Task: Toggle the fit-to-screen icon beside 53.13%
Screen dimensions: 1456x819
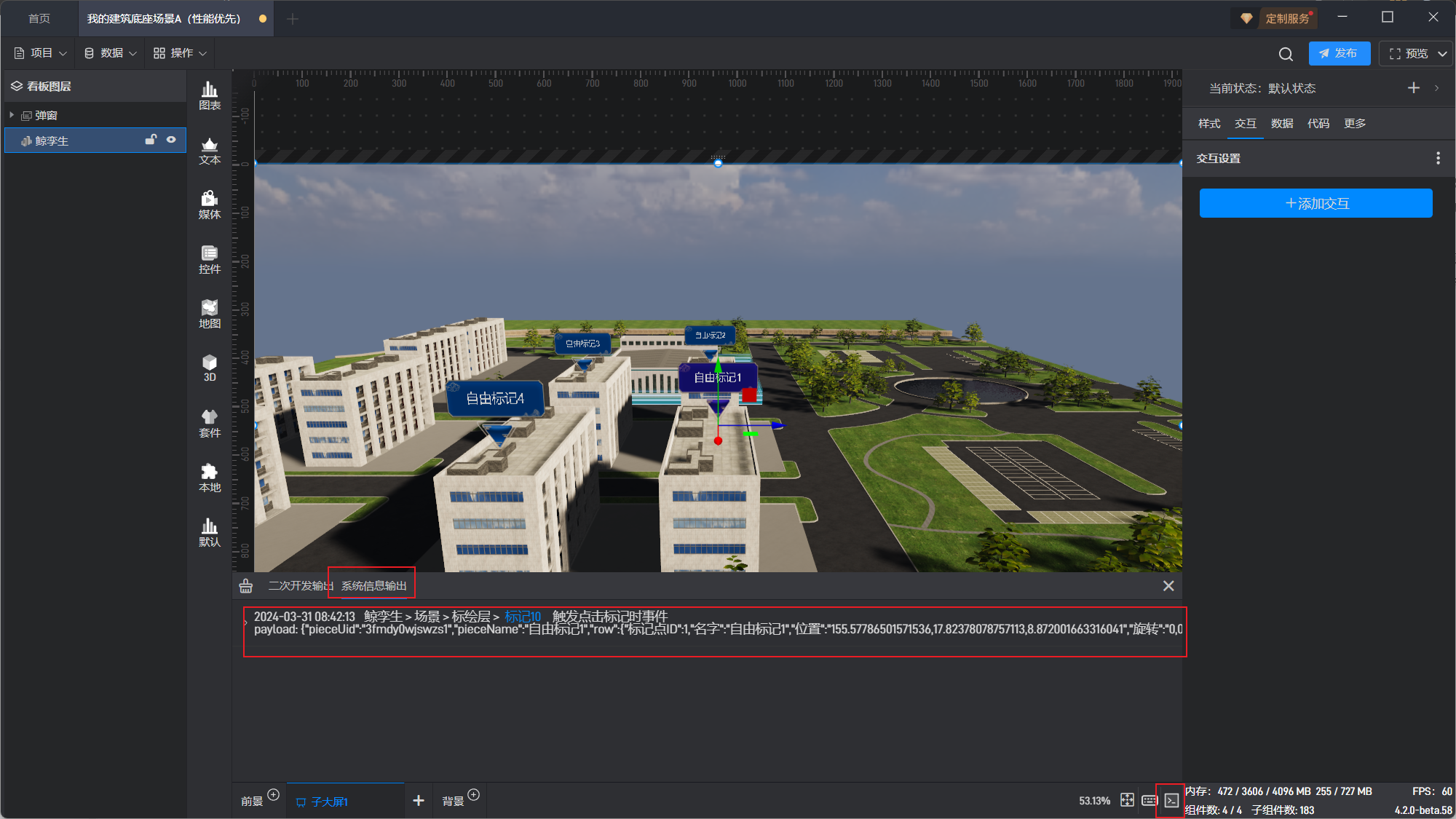Action: tap(1127, 800)
